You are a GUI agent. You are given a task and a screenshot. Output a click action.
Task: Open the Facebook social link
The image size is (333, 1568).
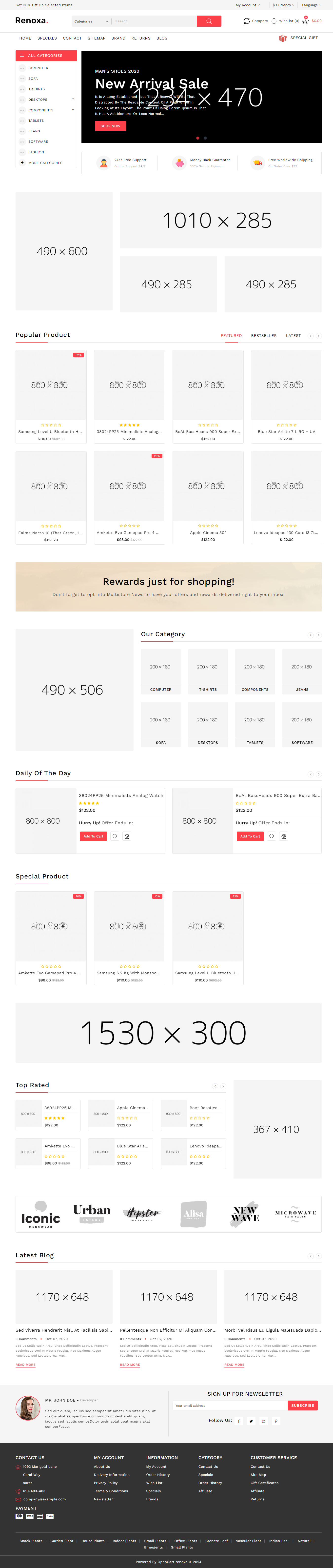pyautogui.click(x=239, y=1421)
